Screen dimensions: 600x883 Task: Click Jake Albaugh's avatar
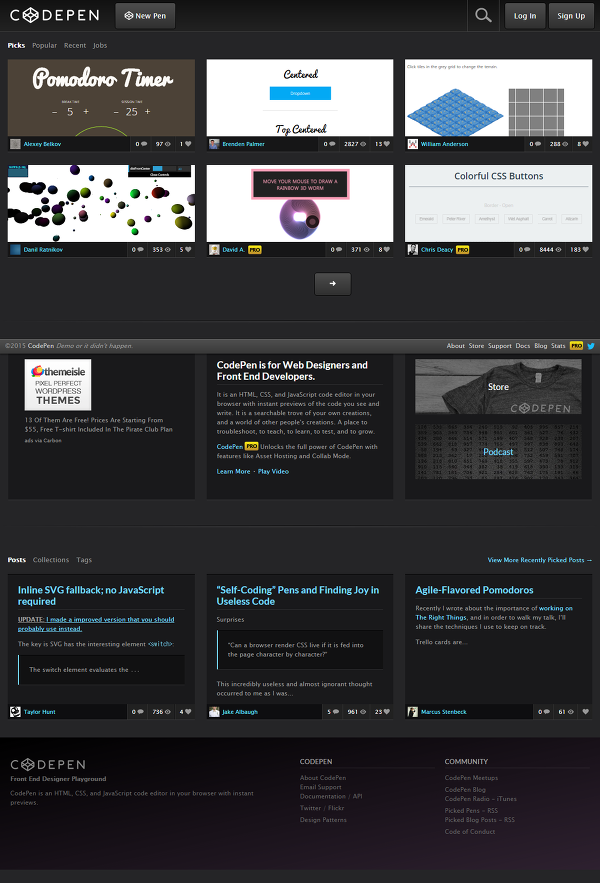[x=214, y=712]
